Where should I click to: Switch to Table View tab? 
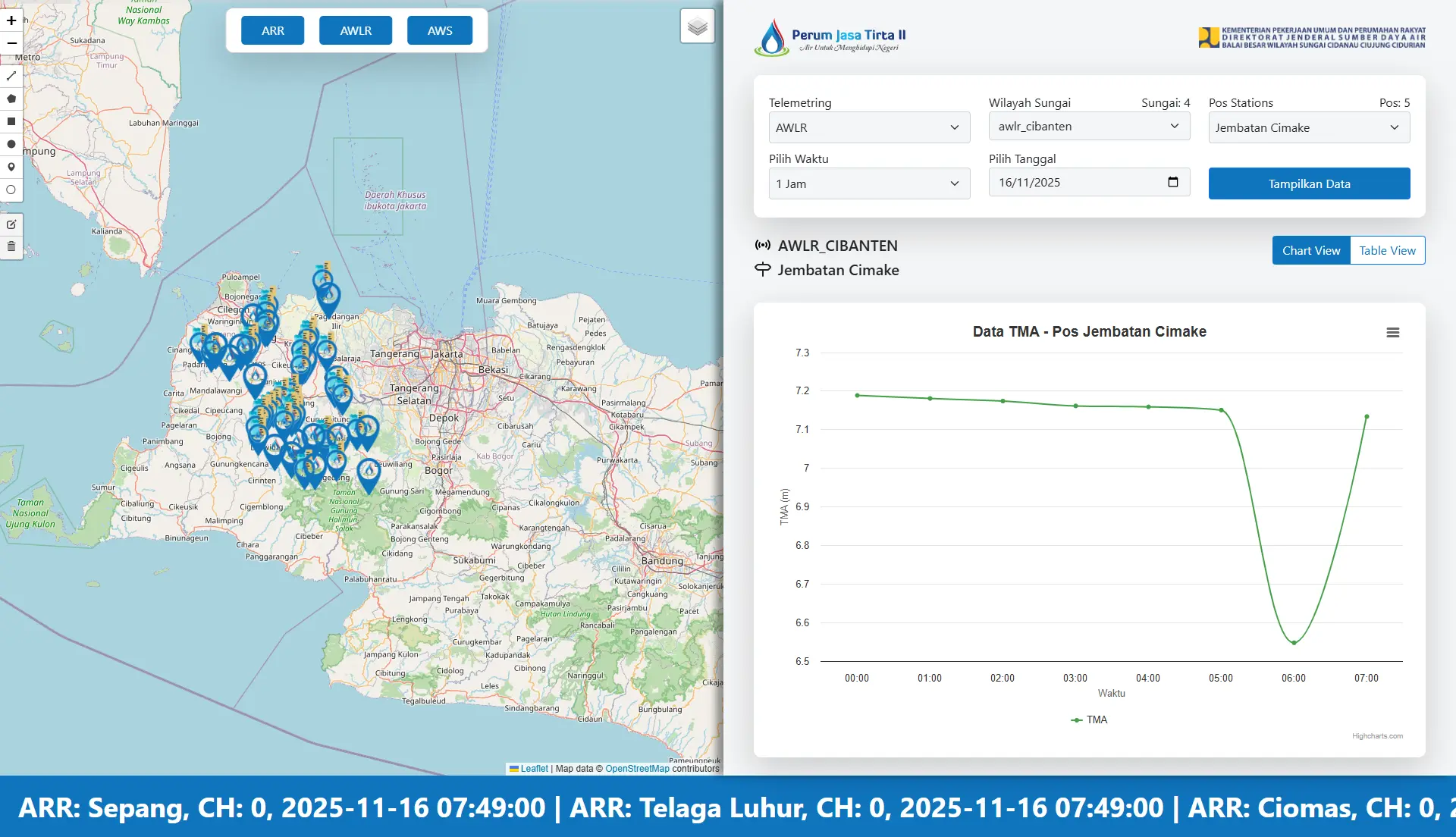[x=1387, y=251]
